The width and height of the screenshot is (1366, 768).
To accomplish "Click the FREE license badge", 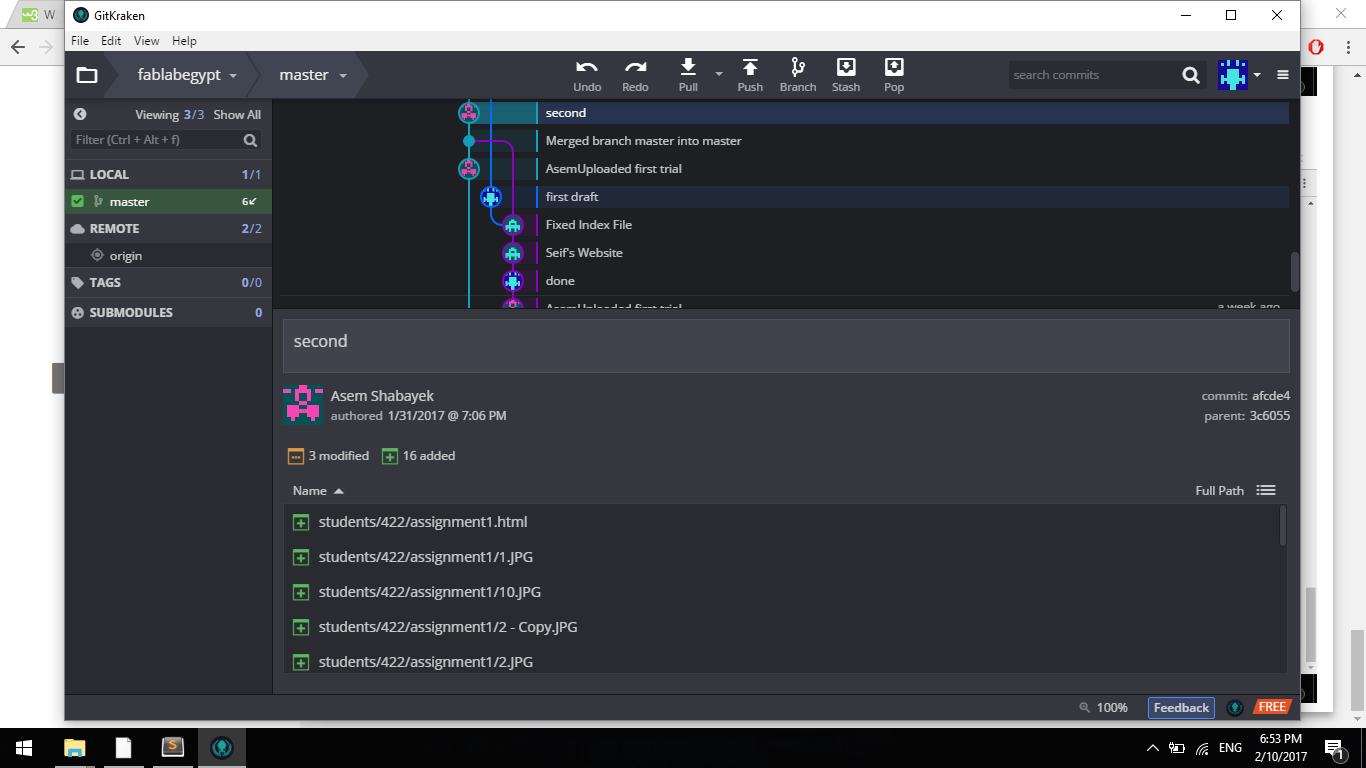I will 1272,707.
